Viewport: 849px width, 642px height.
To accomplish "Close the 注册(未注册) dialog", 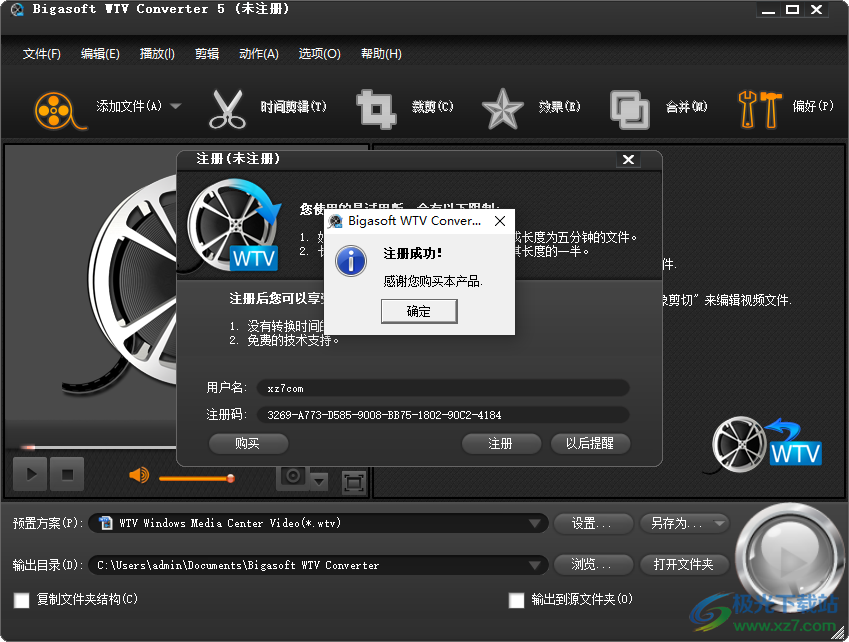I will coord(629,160).
